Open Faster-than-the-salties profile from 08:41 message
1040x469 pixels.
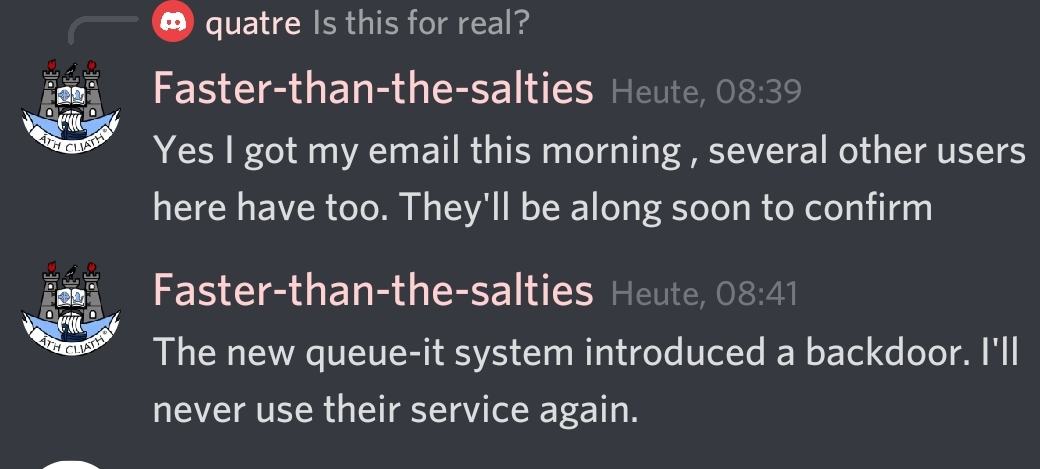(x=373, y=290)
